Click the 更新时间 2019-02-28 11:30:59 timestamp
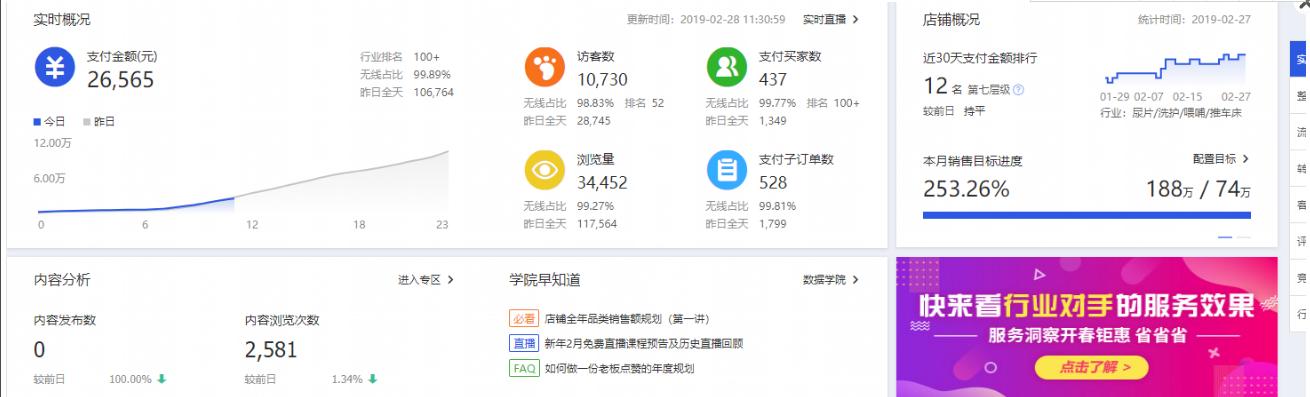Screen dimensions: 1310x397 coord(706,19)
